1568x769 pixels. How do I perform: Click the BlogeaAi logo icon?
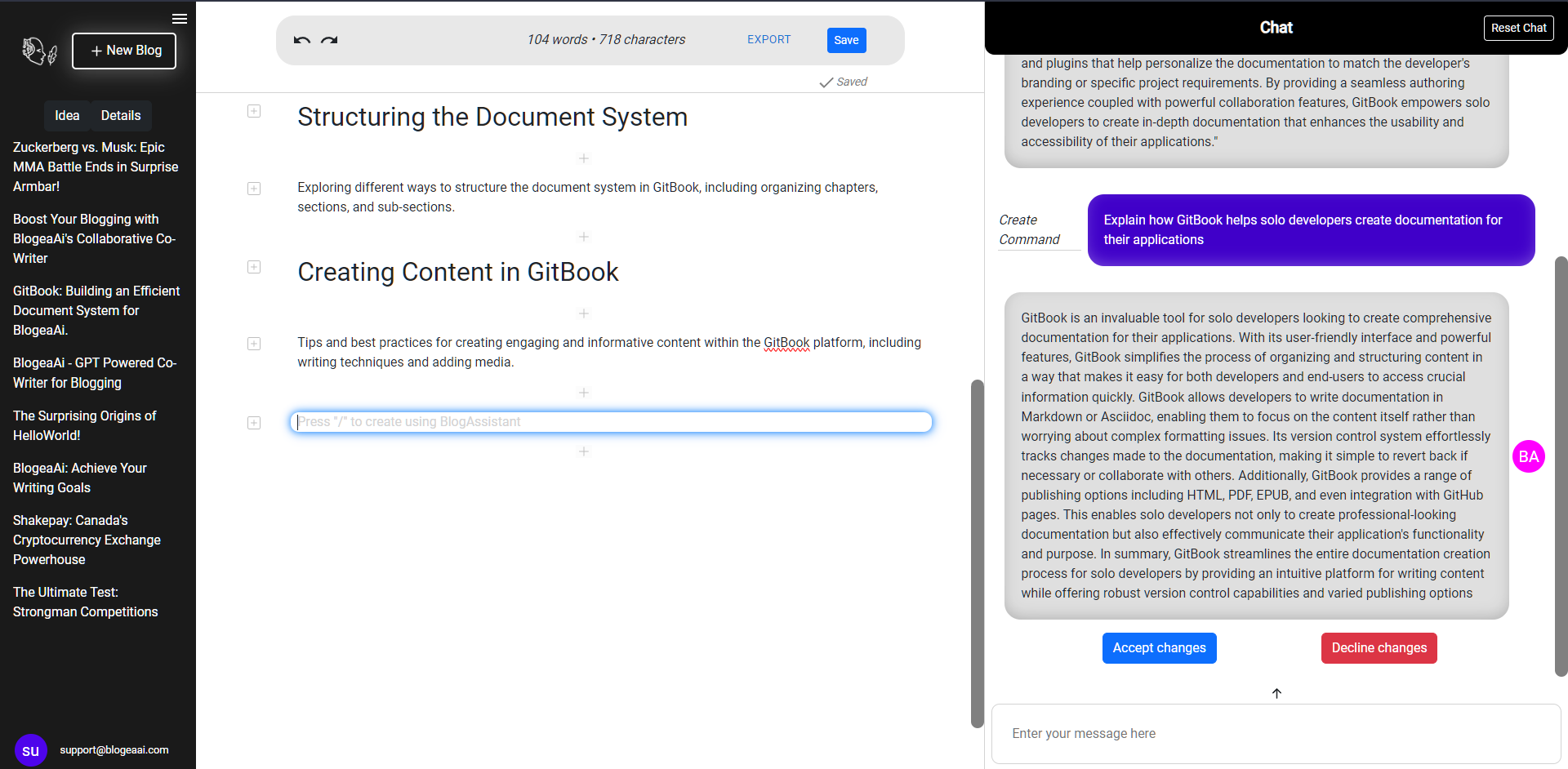click(38, 51)
